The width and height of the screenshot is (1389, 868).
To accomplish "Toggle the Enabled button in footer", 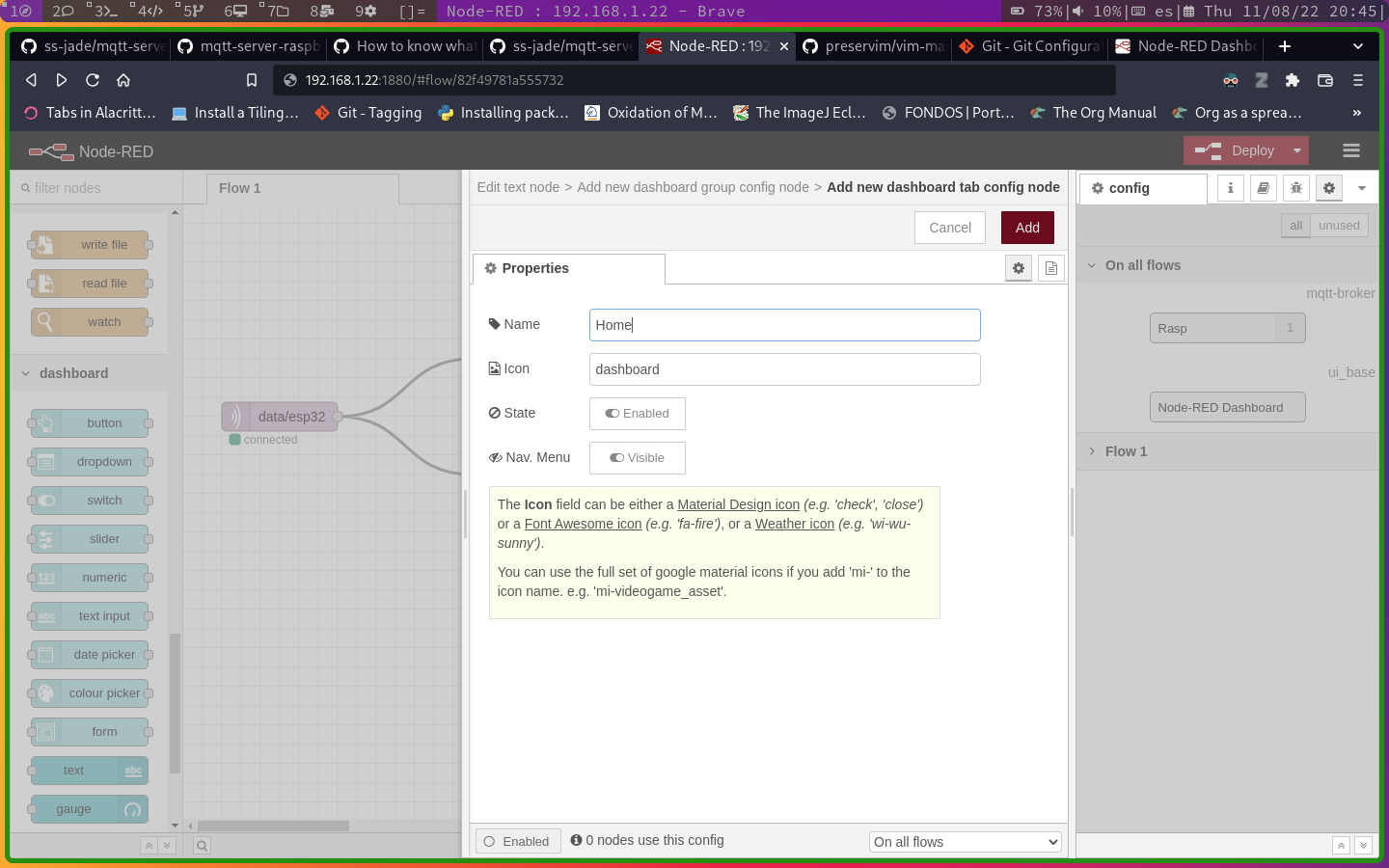I will pos(517,841).
